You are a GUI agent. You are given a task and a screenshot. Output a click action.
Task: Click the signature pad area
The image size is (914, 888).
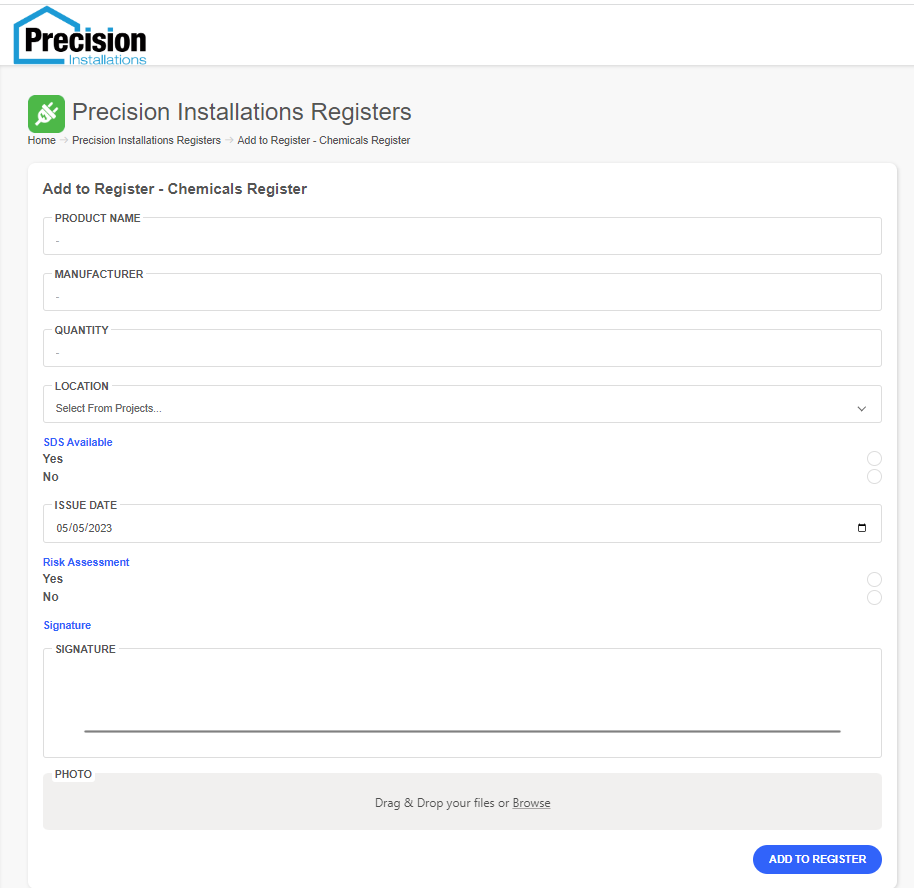[462, 702]
